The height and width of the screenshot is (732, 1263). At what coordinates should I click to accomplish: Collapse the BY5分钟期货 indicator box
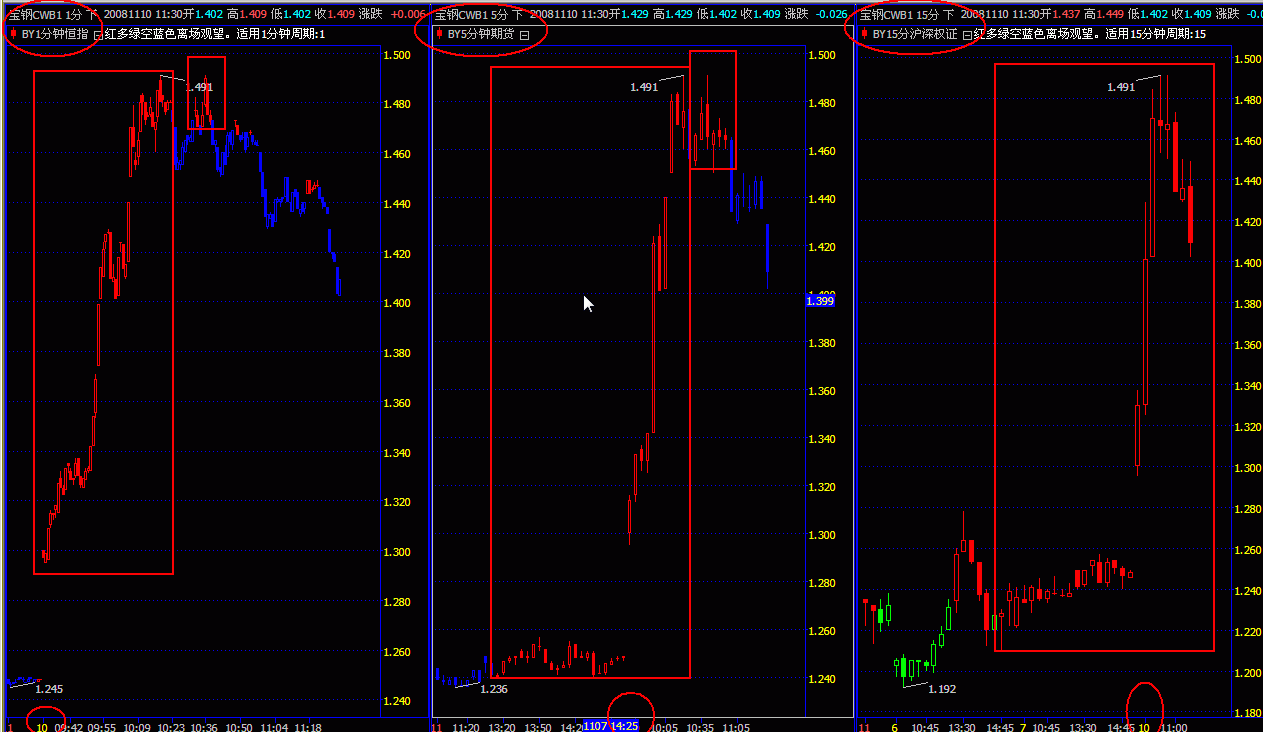(x=525, y=34)
